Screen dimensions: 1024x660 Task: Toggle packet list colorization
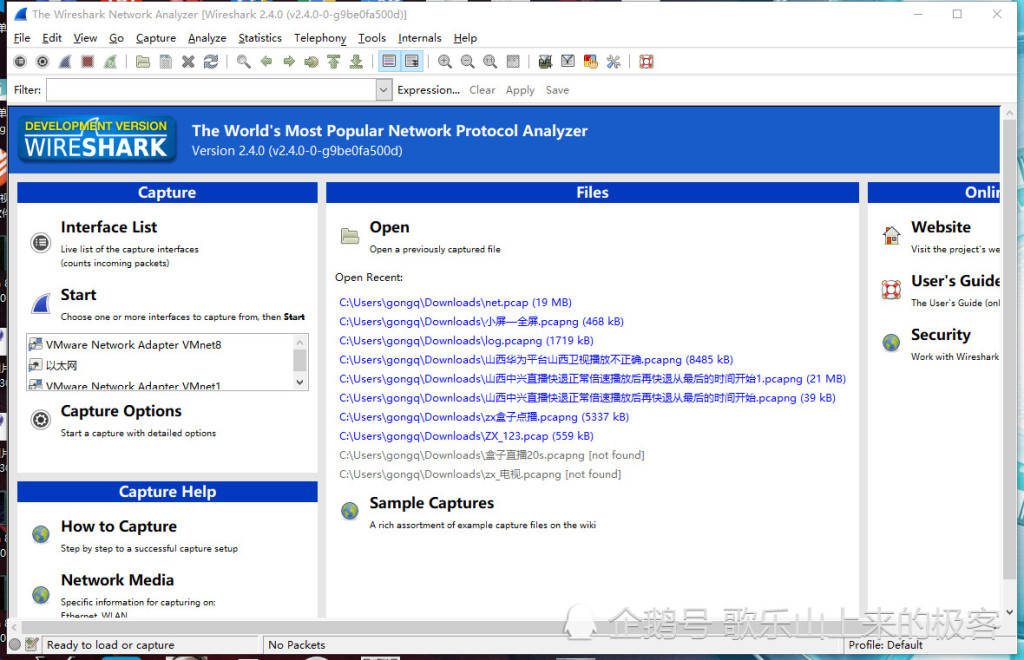click(x=389, y=61)
